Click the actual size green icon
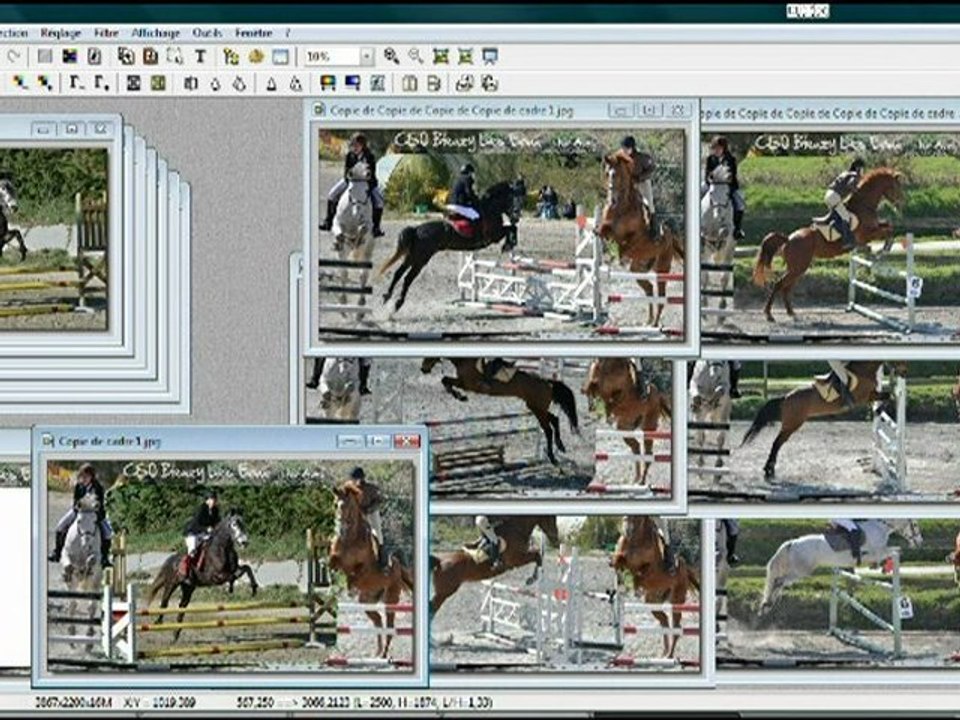Screen dimensions: 960x720 click(441, 56)
